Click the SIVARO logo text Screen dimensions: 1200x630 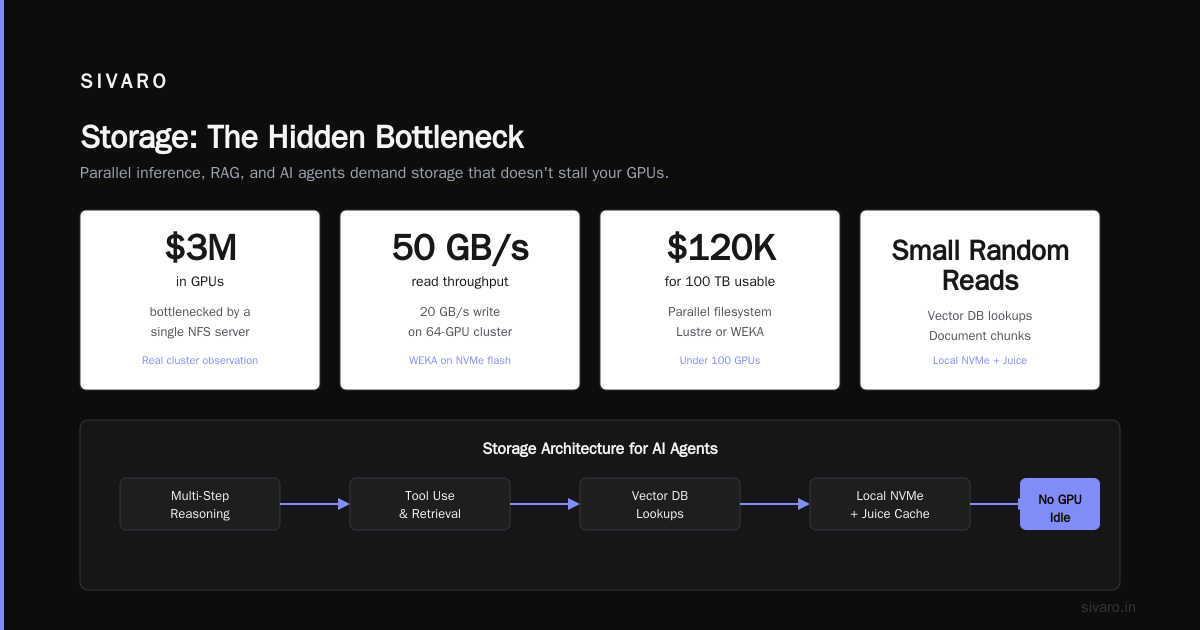(x=124, y=82)
